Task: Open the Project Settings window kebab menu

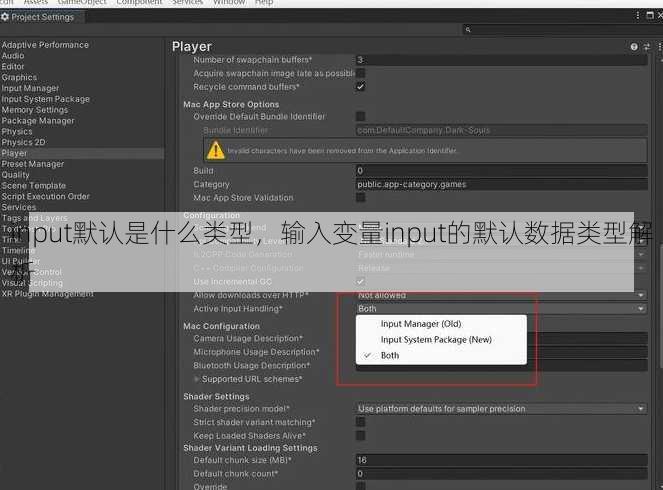Action: [x=637, y=16]
